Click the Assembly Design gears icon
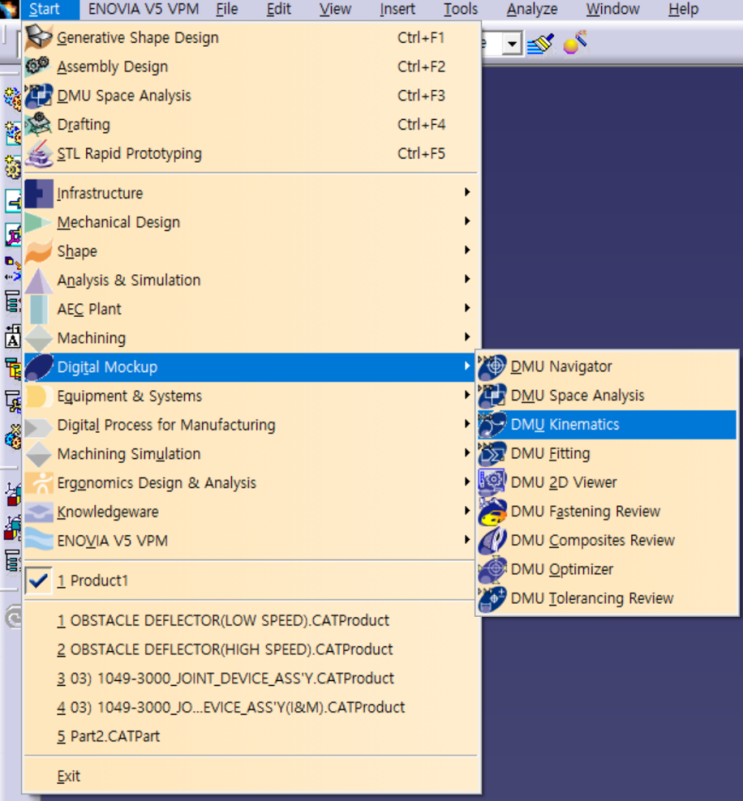The height and width of the screenshot is (801, 743). point(38,66)
